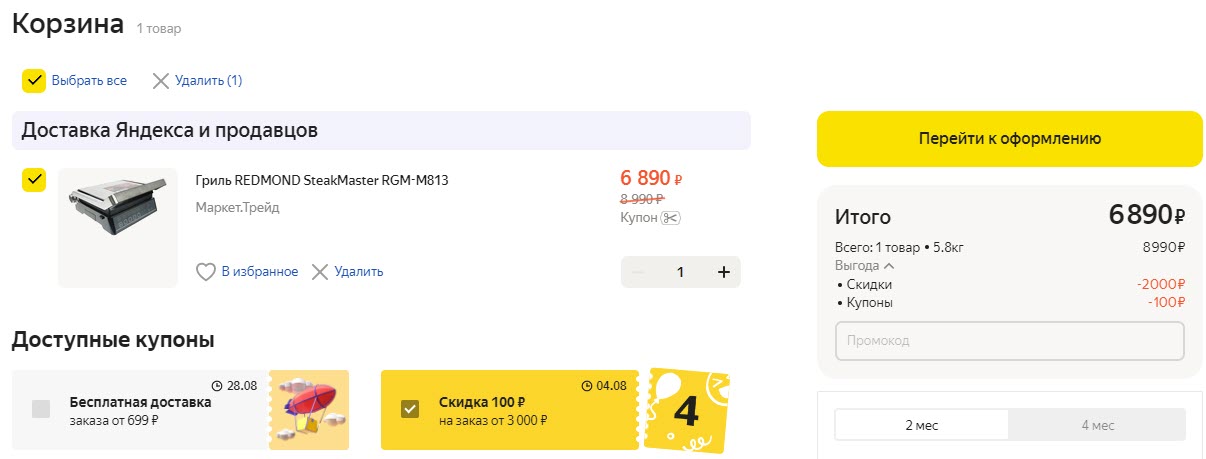Open the grill product thumbnail image
Image resolution: width=1206 pixels, height=459 pixels.
(117, 227)
